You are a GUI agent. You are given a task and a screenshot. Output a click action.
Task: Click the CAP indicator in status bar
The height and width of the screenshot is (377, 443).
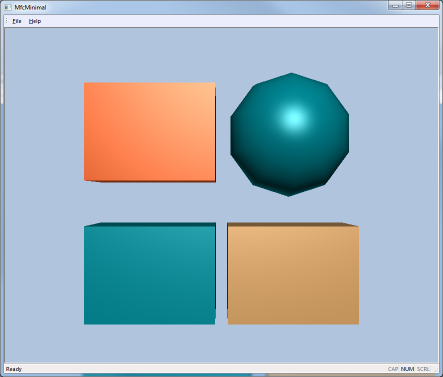393,369
